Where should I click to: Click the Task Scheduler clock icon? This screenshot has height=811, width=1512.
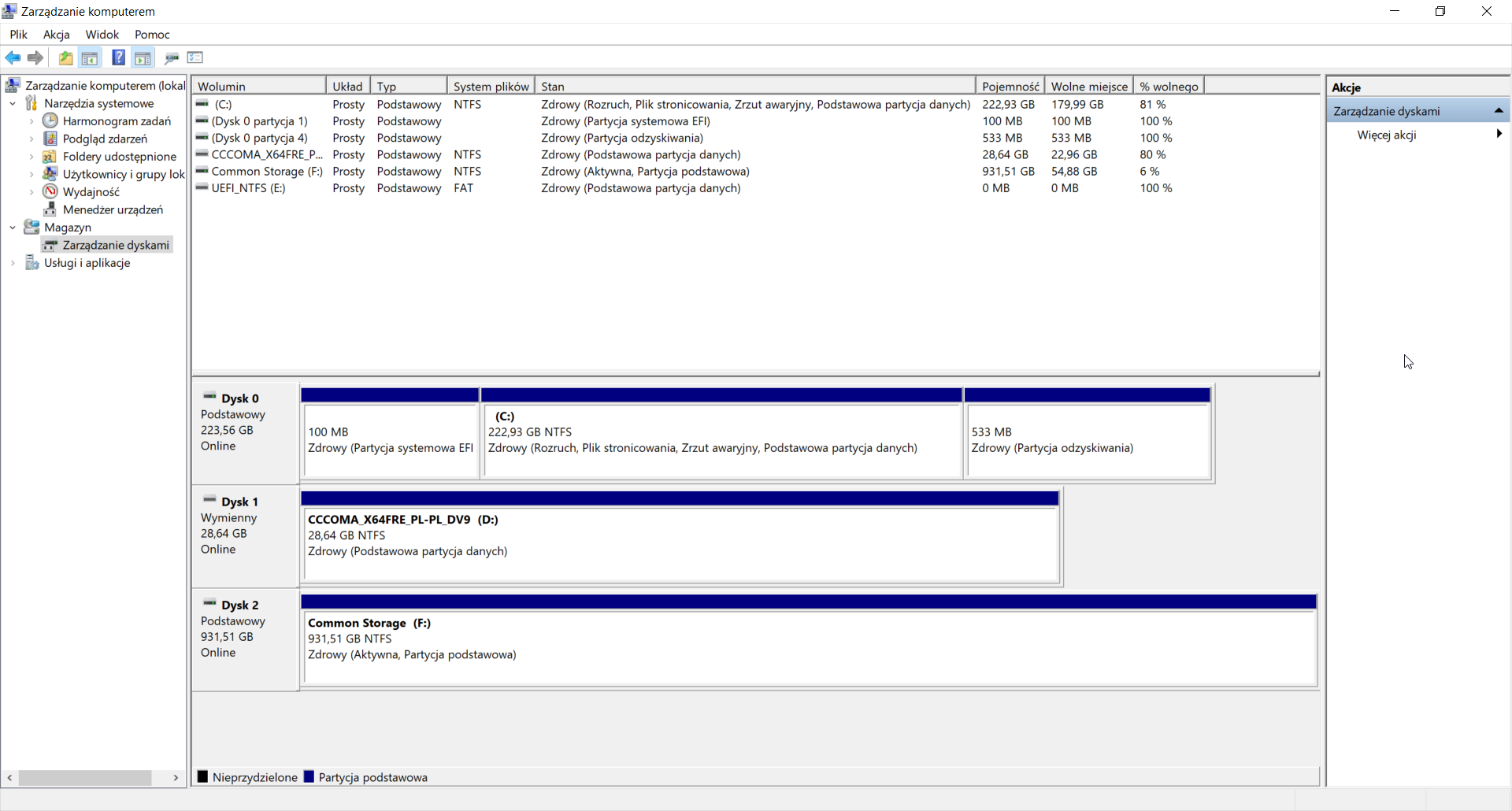tap(50, 120)
